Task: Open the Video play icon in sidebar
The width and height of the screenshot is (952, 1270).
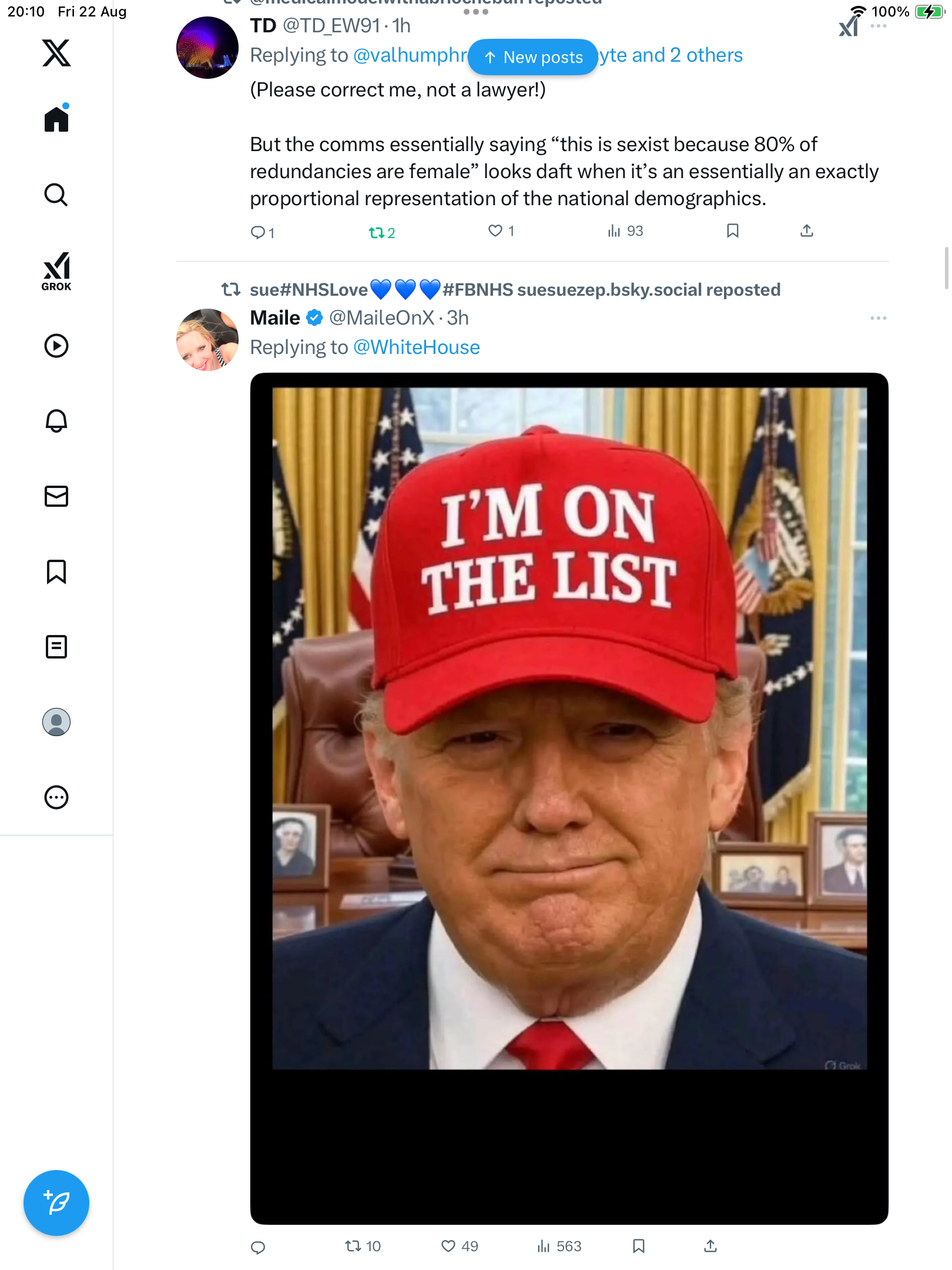Action: 56,346
